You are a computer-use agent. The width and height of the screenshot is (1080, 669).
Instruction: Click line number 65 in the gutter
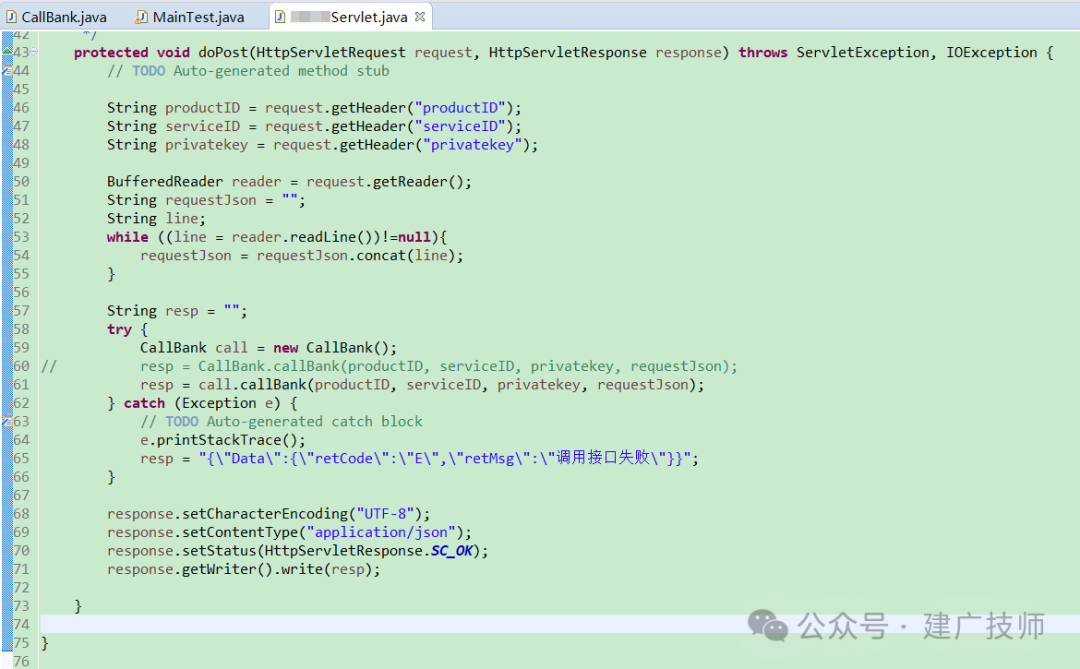(x=21, y=458)
